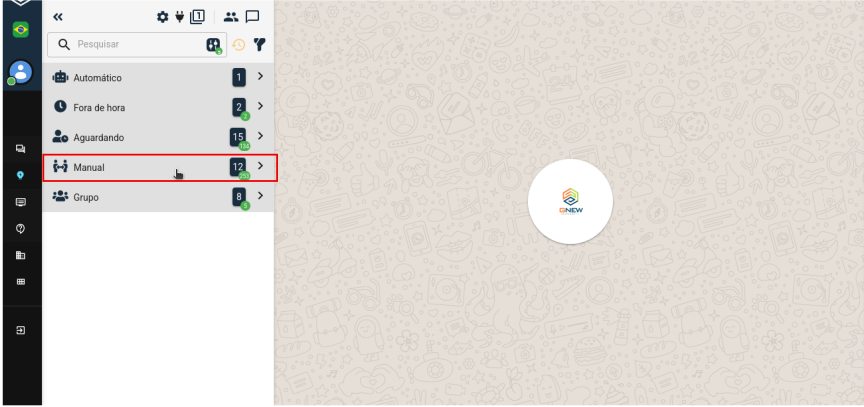Expand the Fora de hora chevron
This screenshot has width=864, height=407.
[x=261, y=106]
